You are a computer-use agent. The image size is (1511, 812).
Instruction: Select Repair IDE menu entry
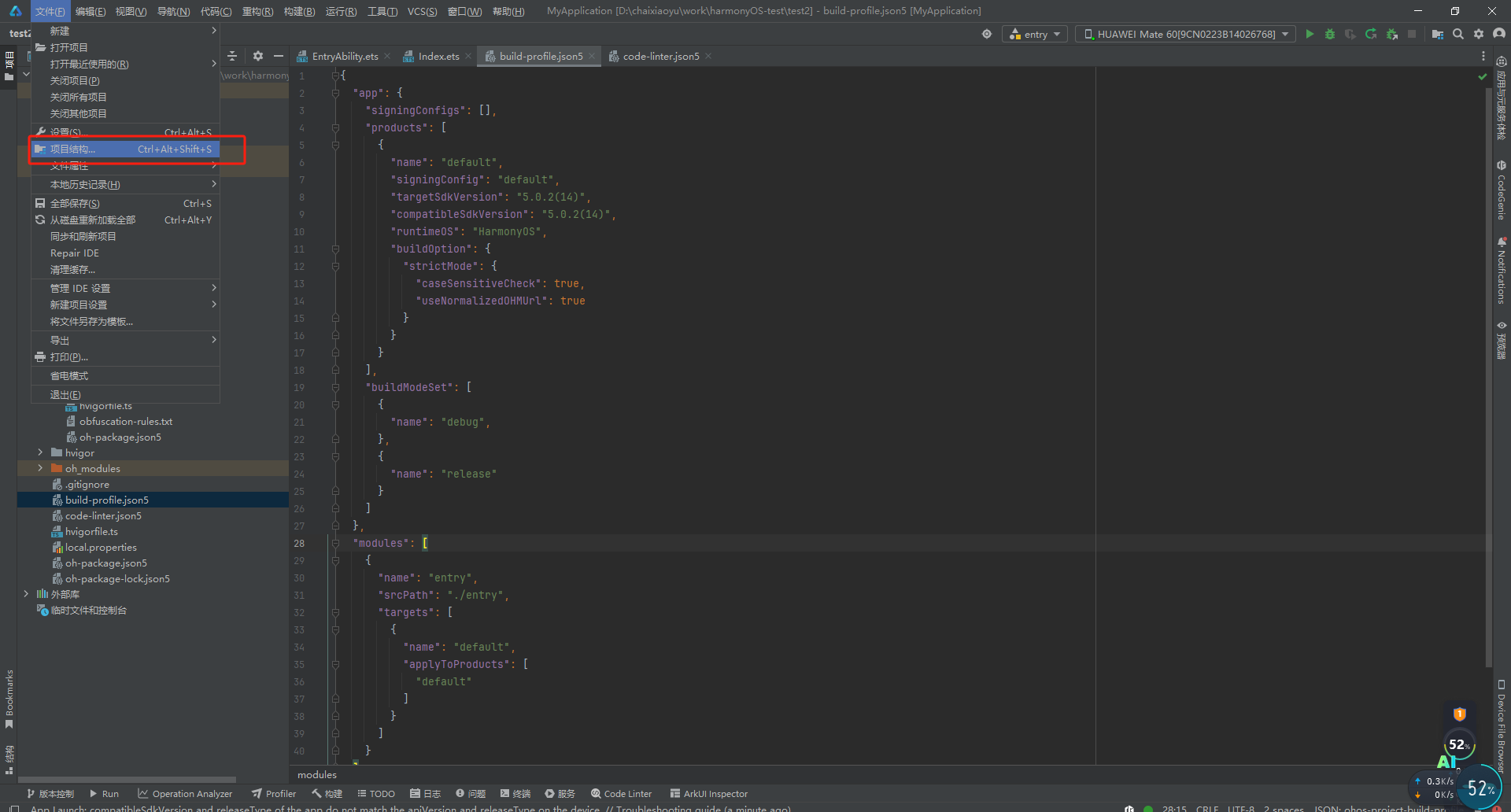125,253
